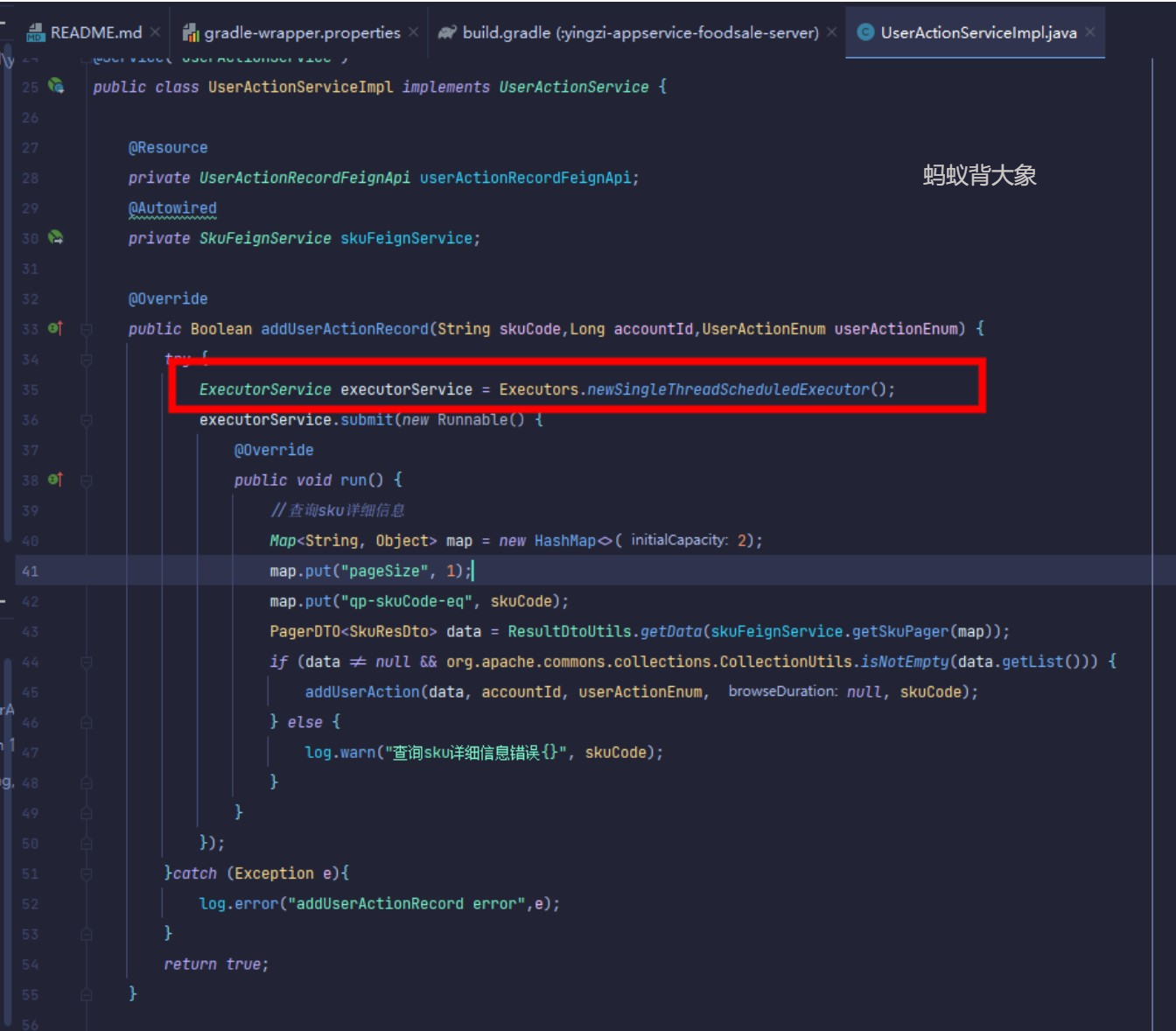Click the initialCapacity parameter hint
Image resolution: width=1176 pixels, height=1031 pixels.
(x=679, y=540)
